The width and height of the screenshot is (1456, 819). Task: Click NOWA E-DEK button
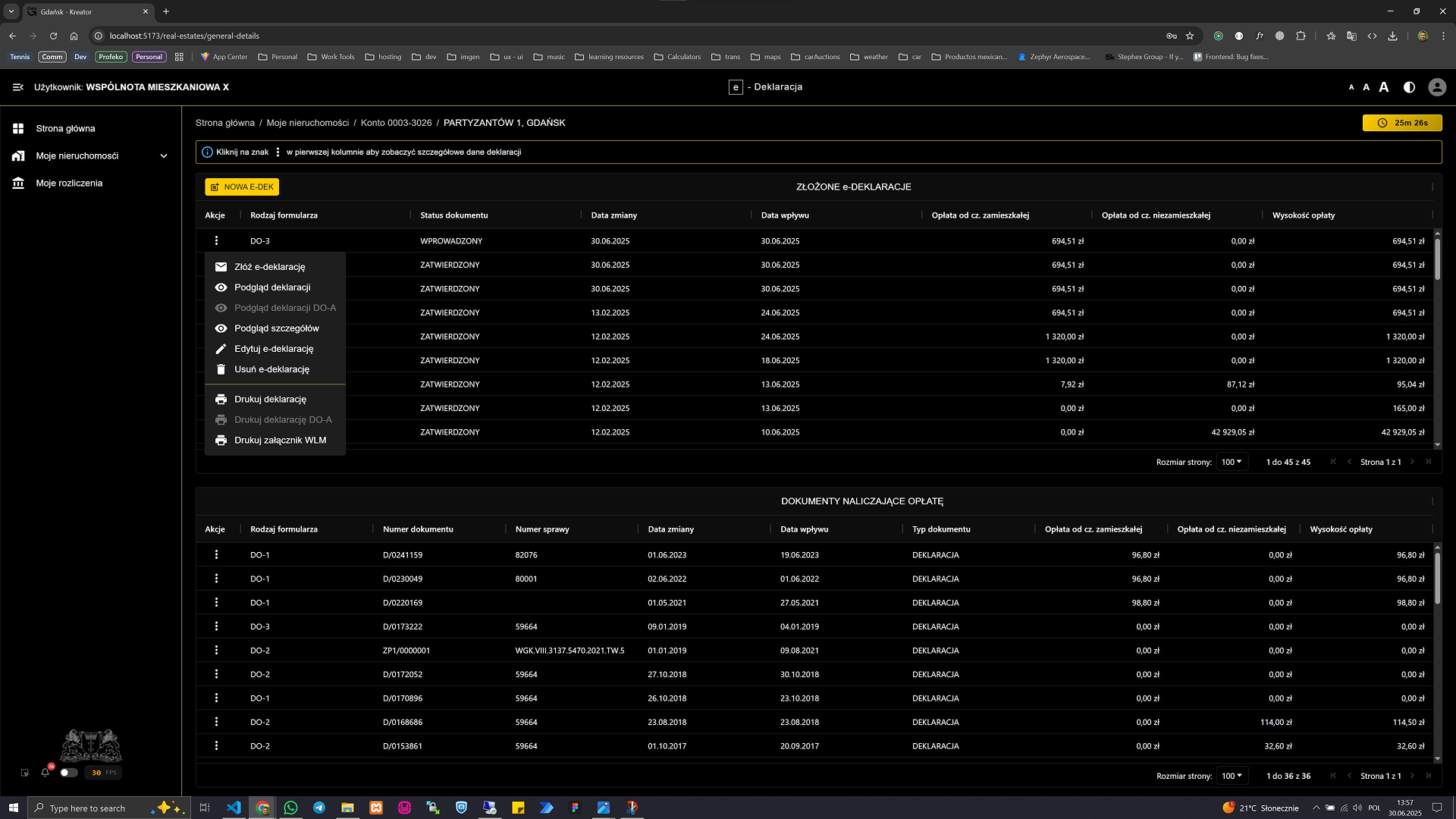pos(242,187)
